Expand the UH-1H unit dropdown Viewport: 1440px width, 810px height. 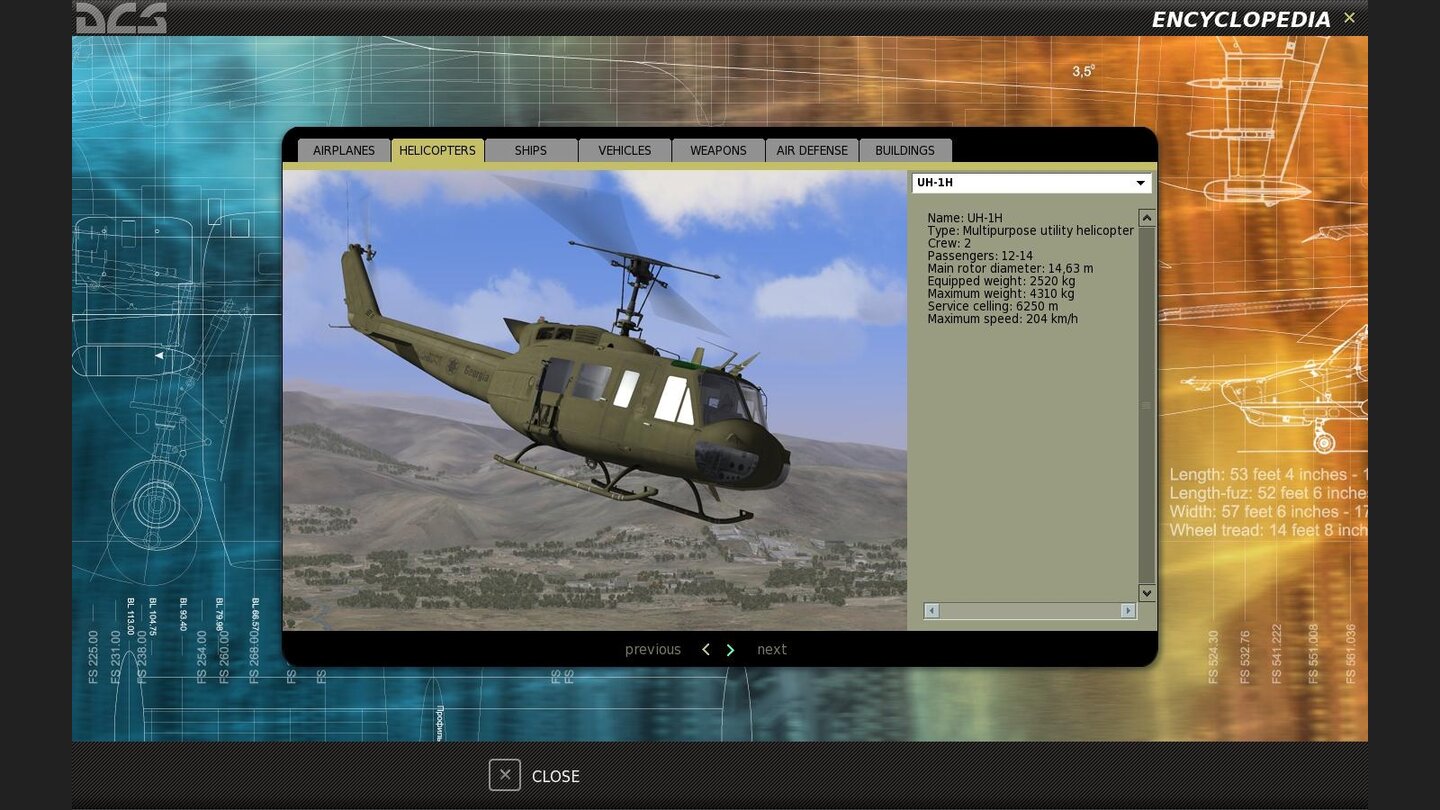(1031, 183)
